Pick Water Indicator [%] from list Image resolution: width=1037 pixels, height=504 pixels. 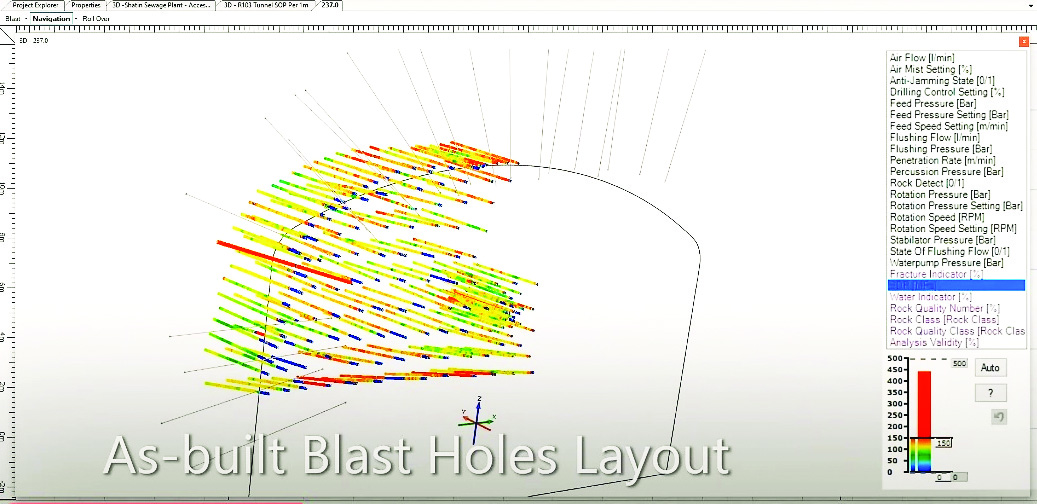(930, 296)
